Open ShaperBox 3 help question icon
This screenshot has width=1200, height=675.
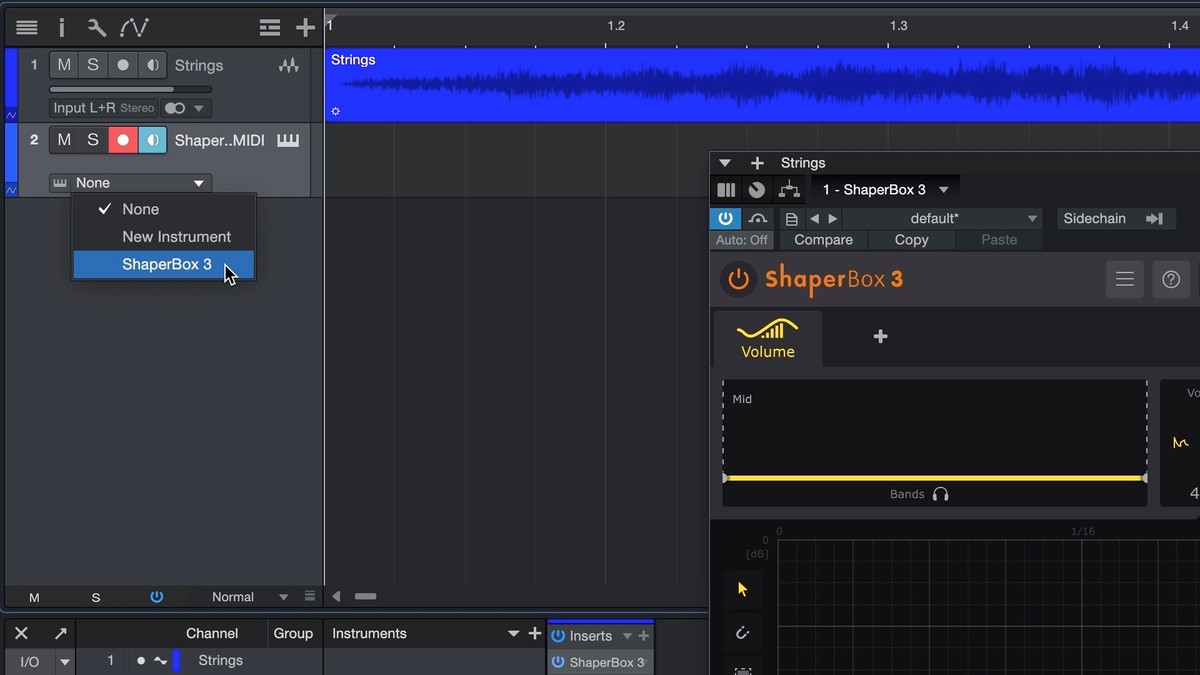[x=1171, y=280]
